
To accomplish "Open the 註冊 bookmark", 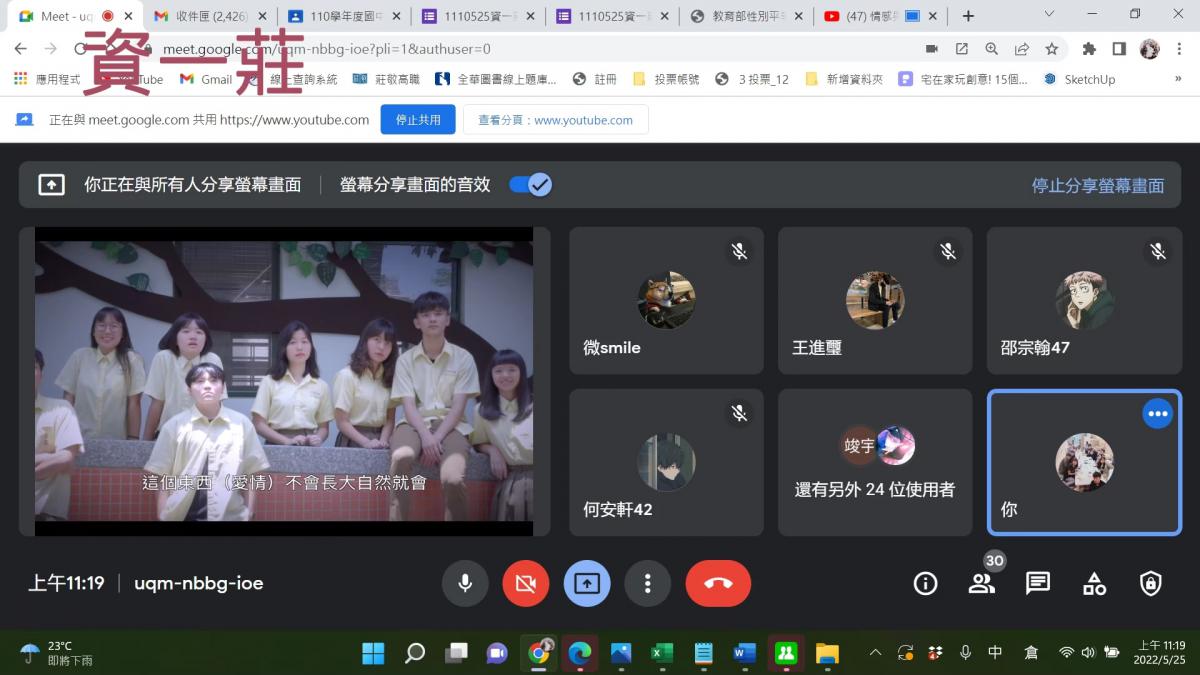I will [x=595, y=79].
